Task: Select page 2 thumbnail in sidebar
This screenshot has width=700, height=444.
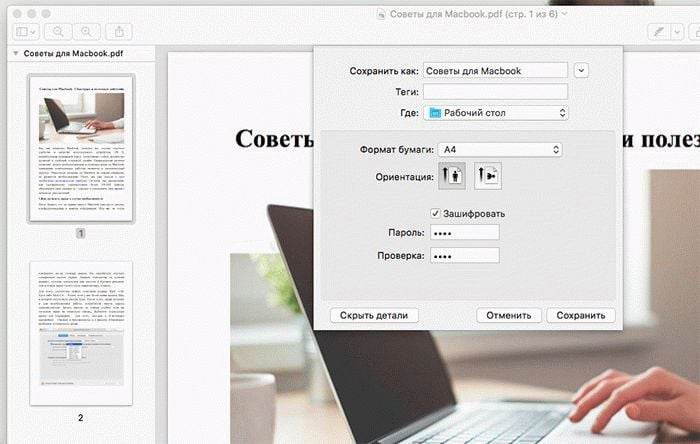Action: tap(81, 333)
